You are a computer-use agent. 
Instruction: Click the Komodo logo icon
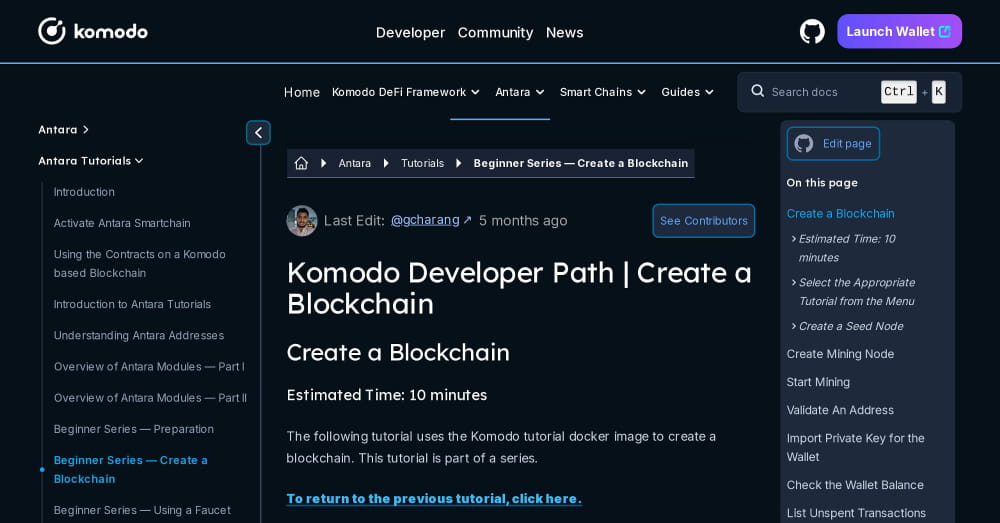coord(52,31)
